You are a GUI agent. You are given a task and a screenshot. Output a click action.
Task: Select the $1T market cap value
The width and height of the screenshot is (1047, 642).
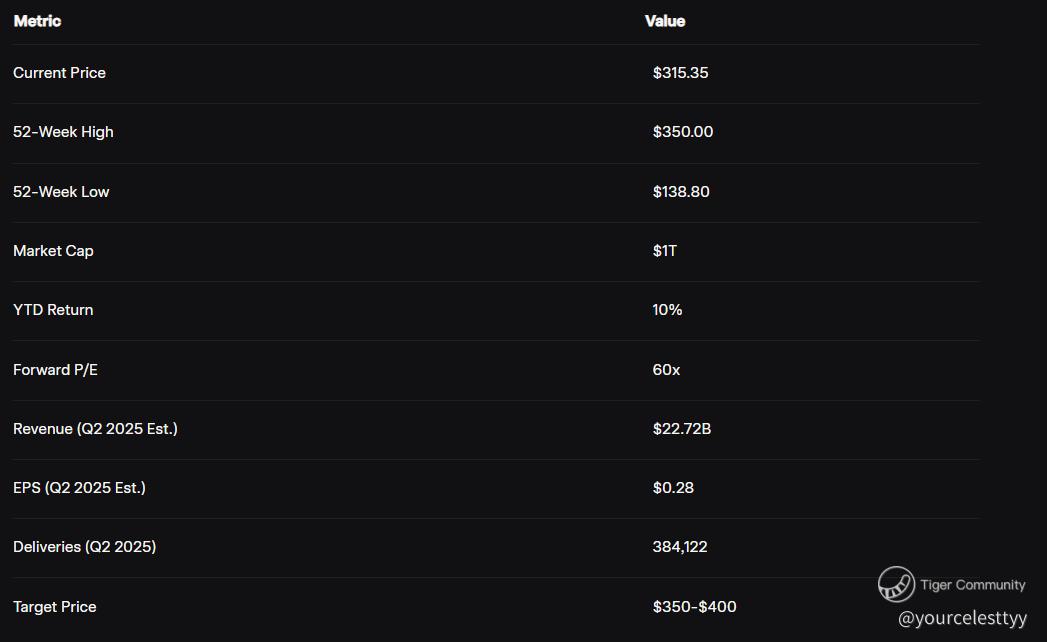665,251
